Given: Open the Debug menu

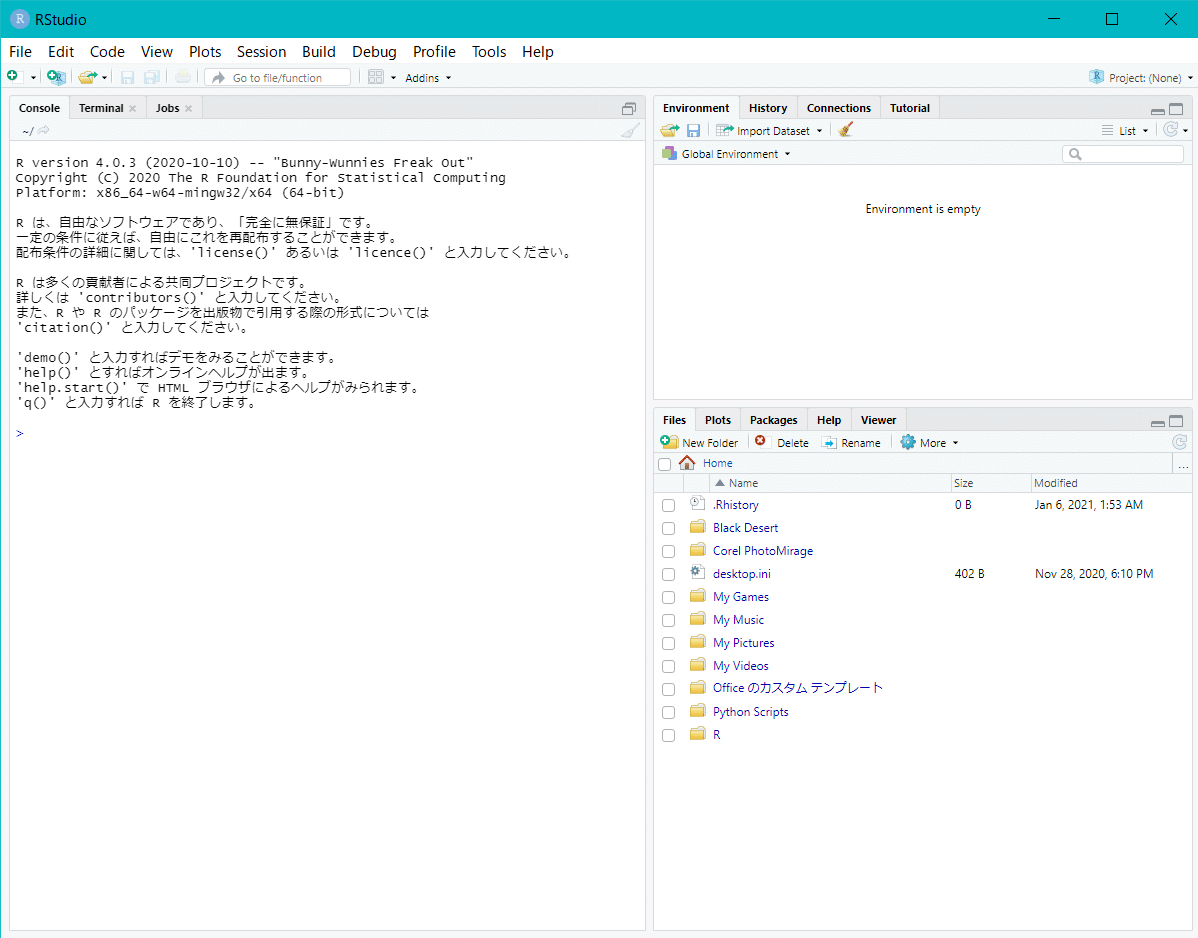Looking at the screenshot, I should click(374, 51).
